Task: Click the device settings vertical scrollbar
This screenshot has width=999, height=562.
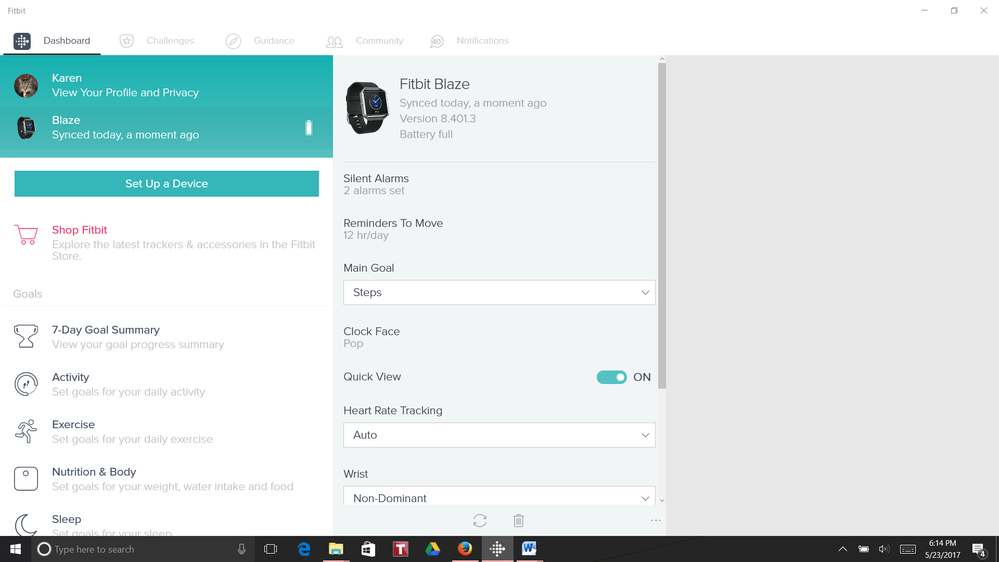Action: click(662, 226)
